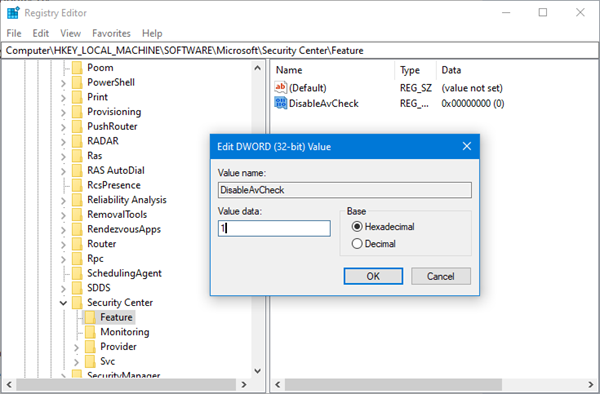Screen dimensions: 600x394
Task: Click the Router folder icon
Action: tap(77, 244)
